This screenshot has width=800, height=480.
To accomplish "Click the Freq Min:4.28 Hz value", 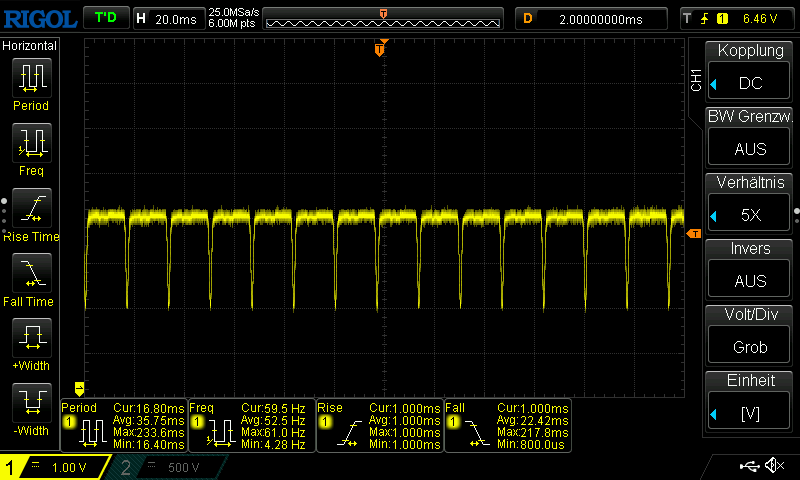I will 273,445.
